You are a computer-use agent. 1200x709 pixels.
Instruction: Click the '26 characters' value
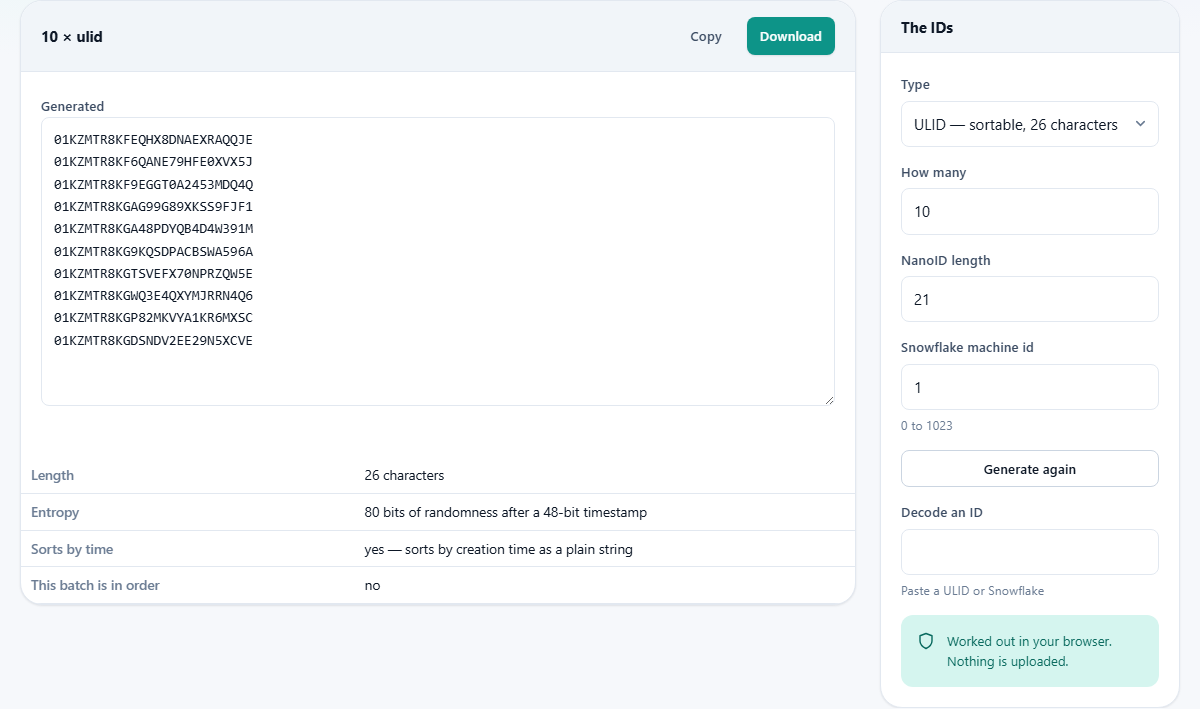coord(404,475)
